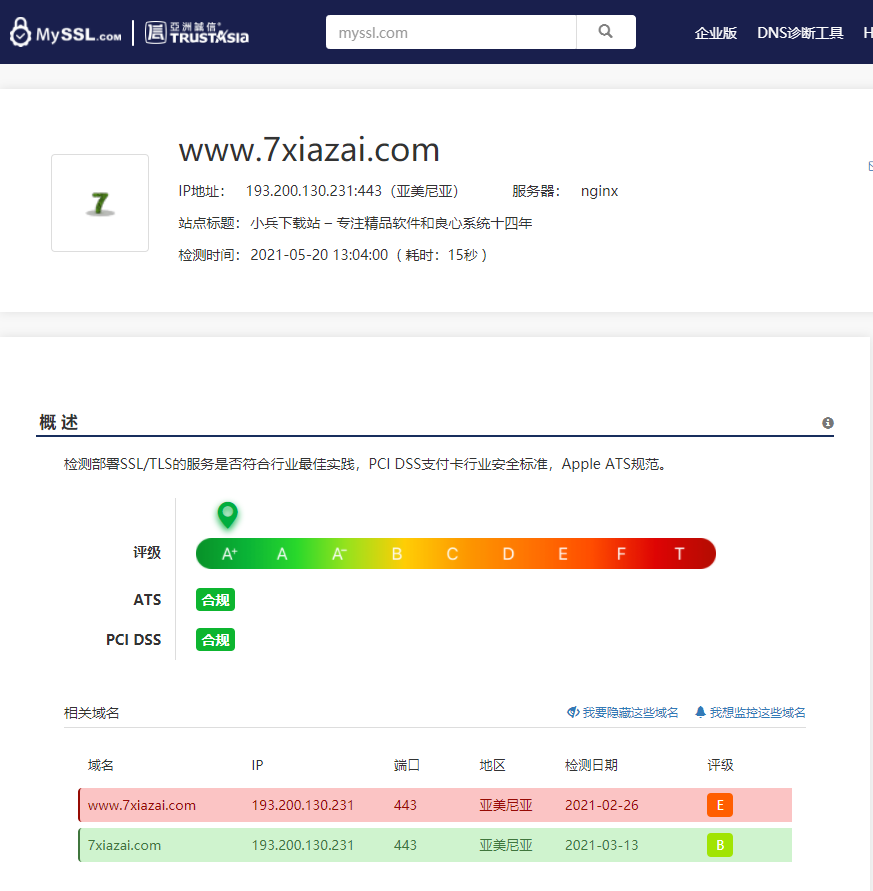This screenshot has width=873, height=891.
Task: Click the orange E rating badge
Action: click(719, 805)
